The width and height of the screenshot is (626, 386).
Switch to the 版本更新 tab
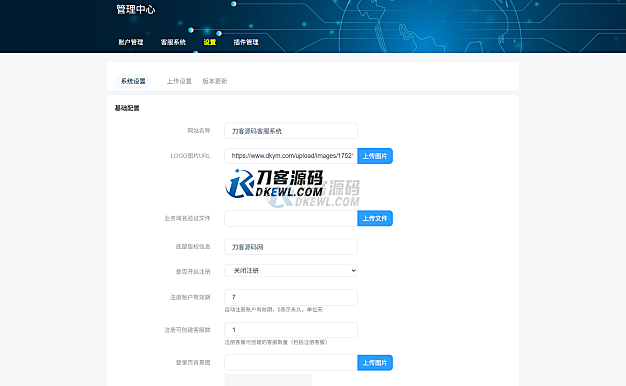click(x=215, y=81)
